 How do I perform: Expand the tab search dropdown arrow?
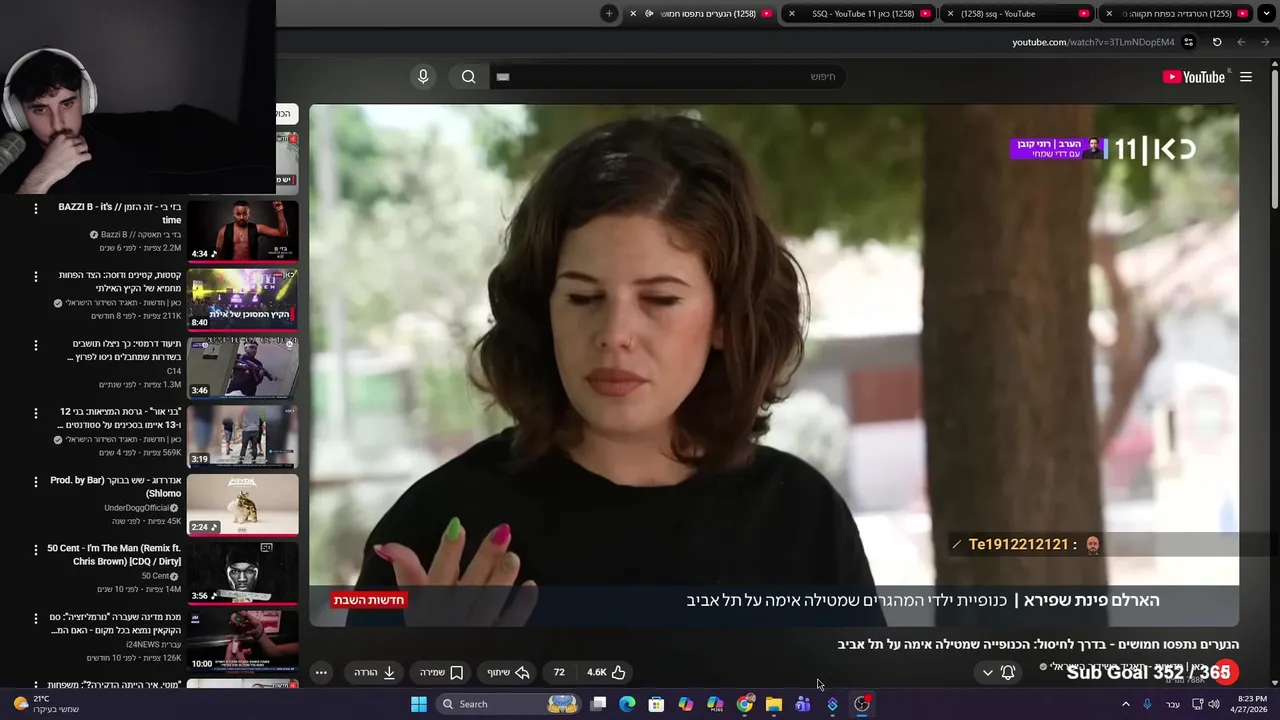[1268, 13]
